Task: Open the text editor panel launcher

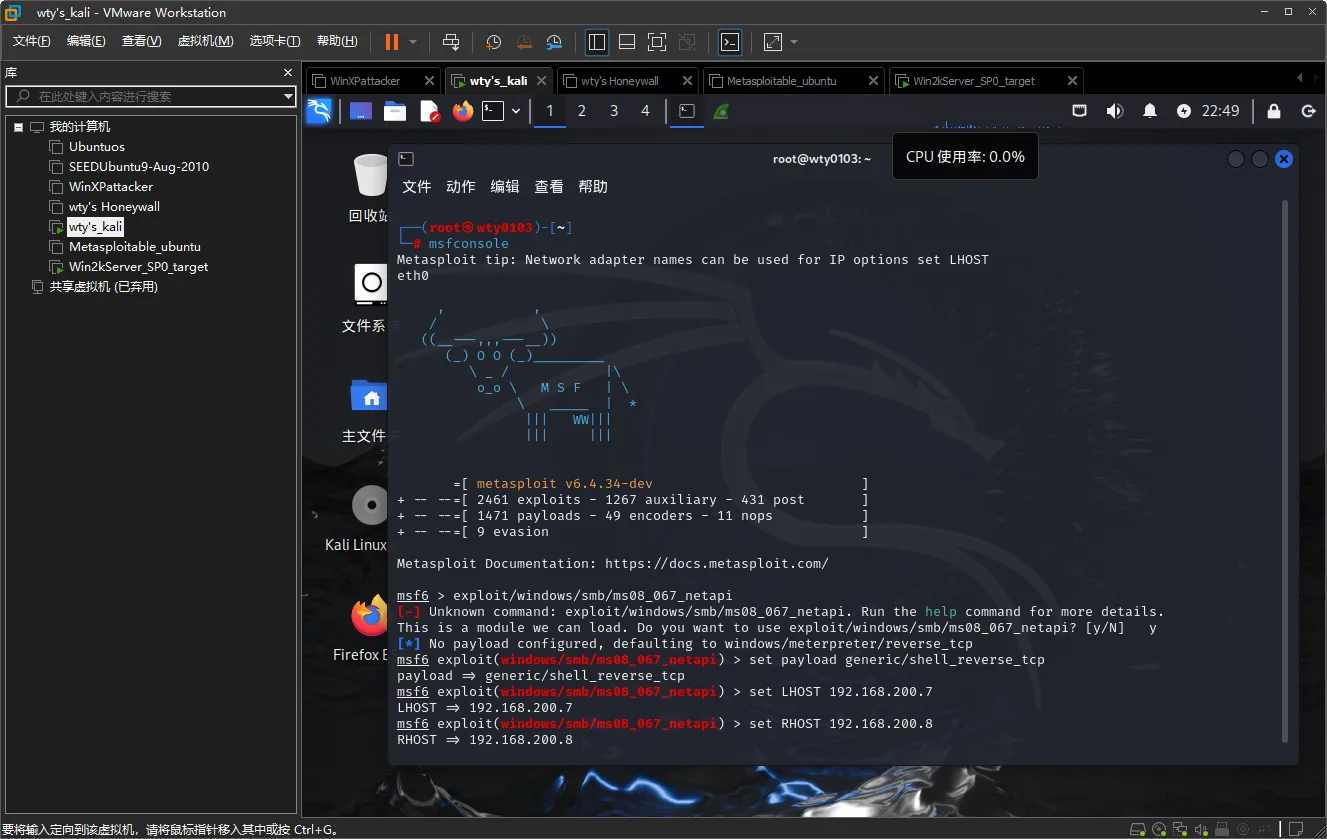Action: click(429, 111)
